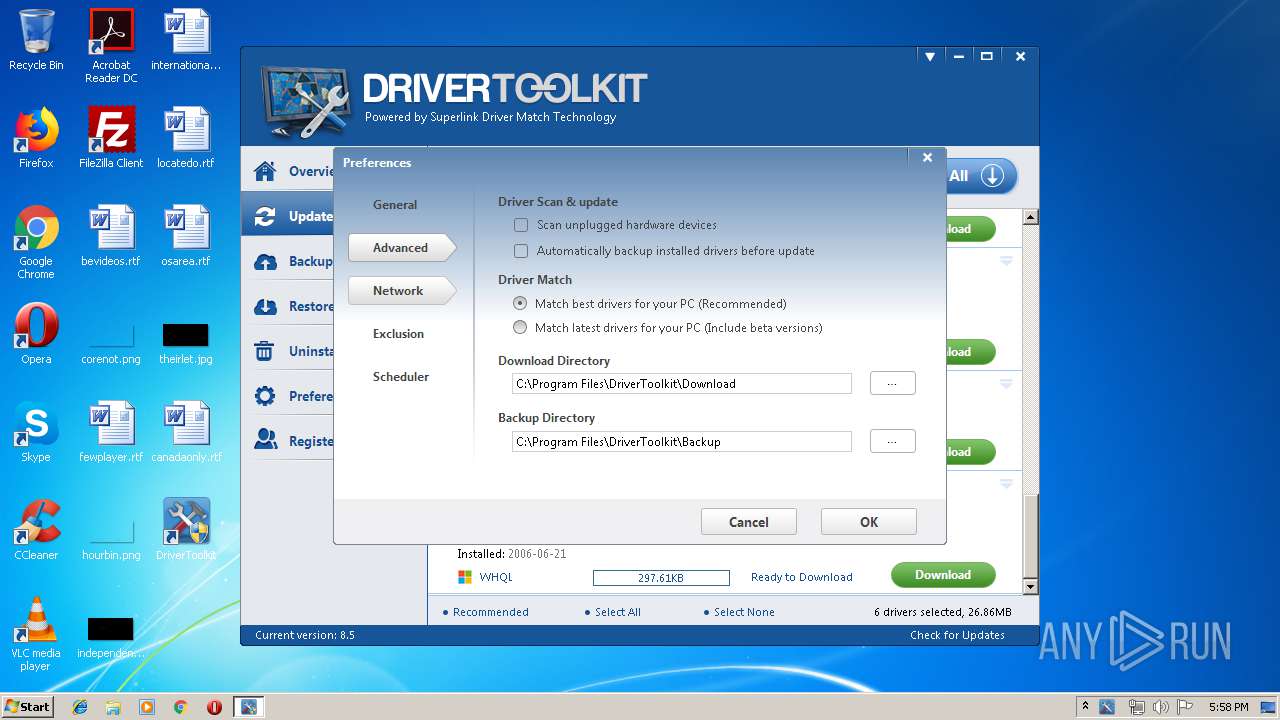The height and width of the screenshot is (720, 1280).
Task: Open corenot.png desktop file
Action: 111,342
